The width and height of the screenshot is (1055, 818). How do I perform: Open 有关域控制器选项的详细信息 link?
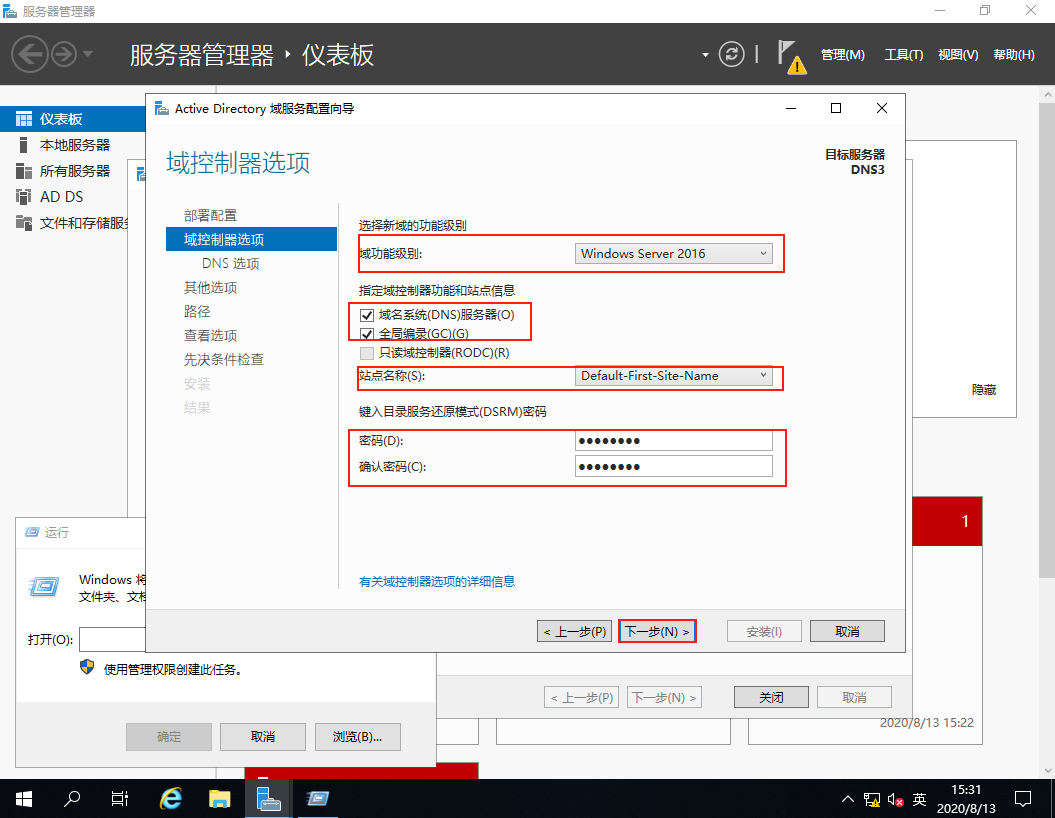[437, 581]
